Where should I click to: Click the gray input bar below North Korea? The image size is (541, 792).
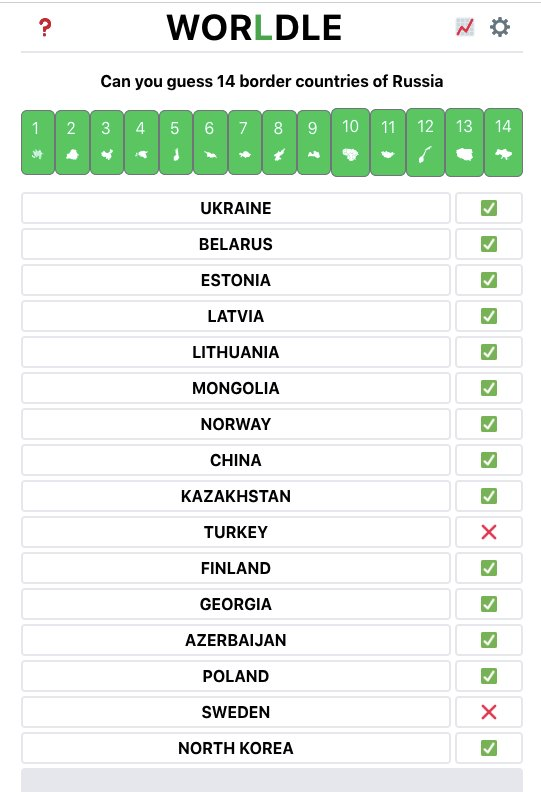coord(272,780)
